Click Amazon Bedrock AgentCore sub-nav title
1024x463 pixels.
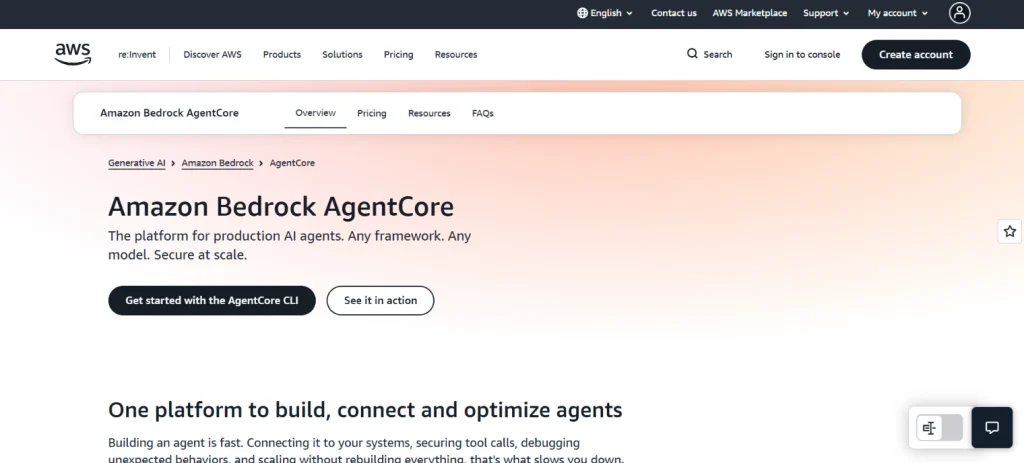pos(169,113)
